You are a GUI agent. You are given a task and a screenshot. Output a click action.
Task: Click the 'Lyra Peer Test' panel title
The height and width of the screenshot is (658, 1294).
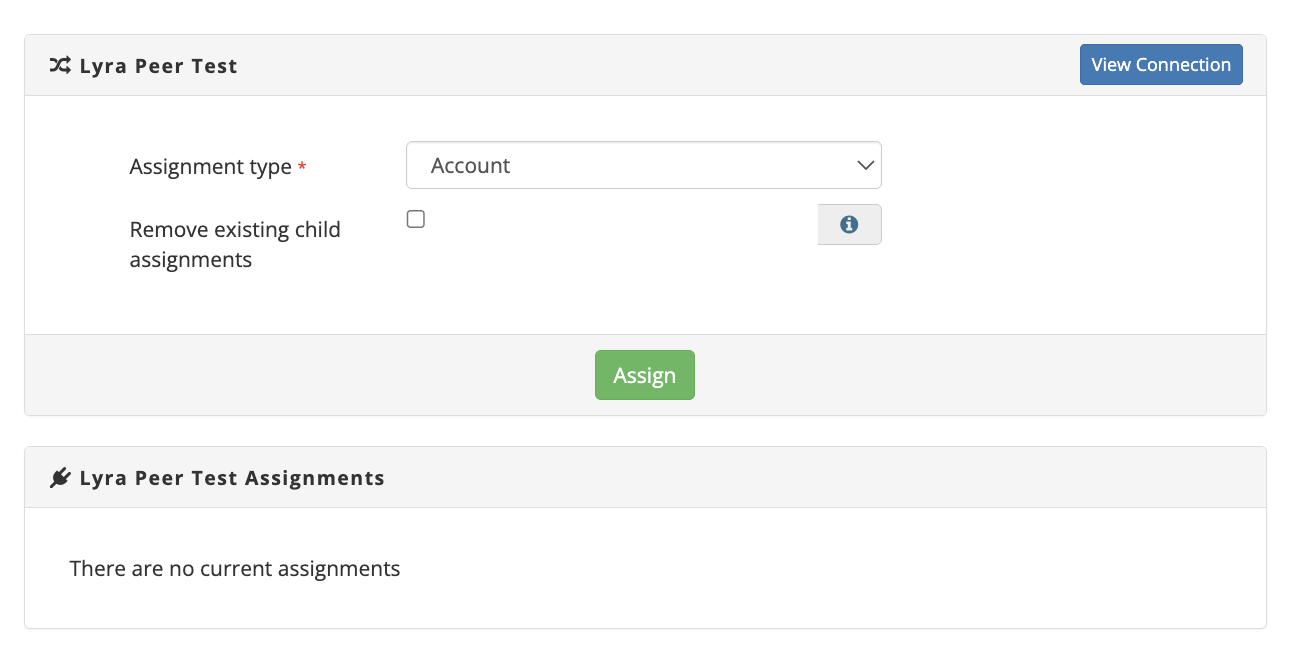coord(158,67)
